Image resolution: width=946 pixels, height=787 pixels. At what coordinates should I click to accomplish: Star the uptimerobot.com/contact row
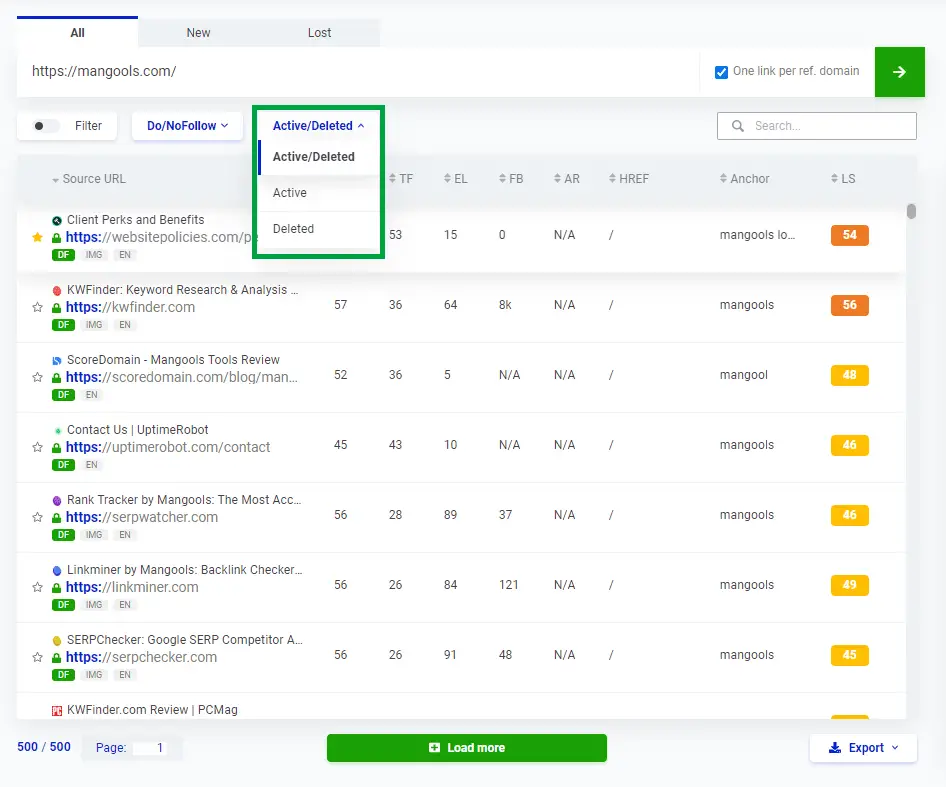tap(37, 447)
